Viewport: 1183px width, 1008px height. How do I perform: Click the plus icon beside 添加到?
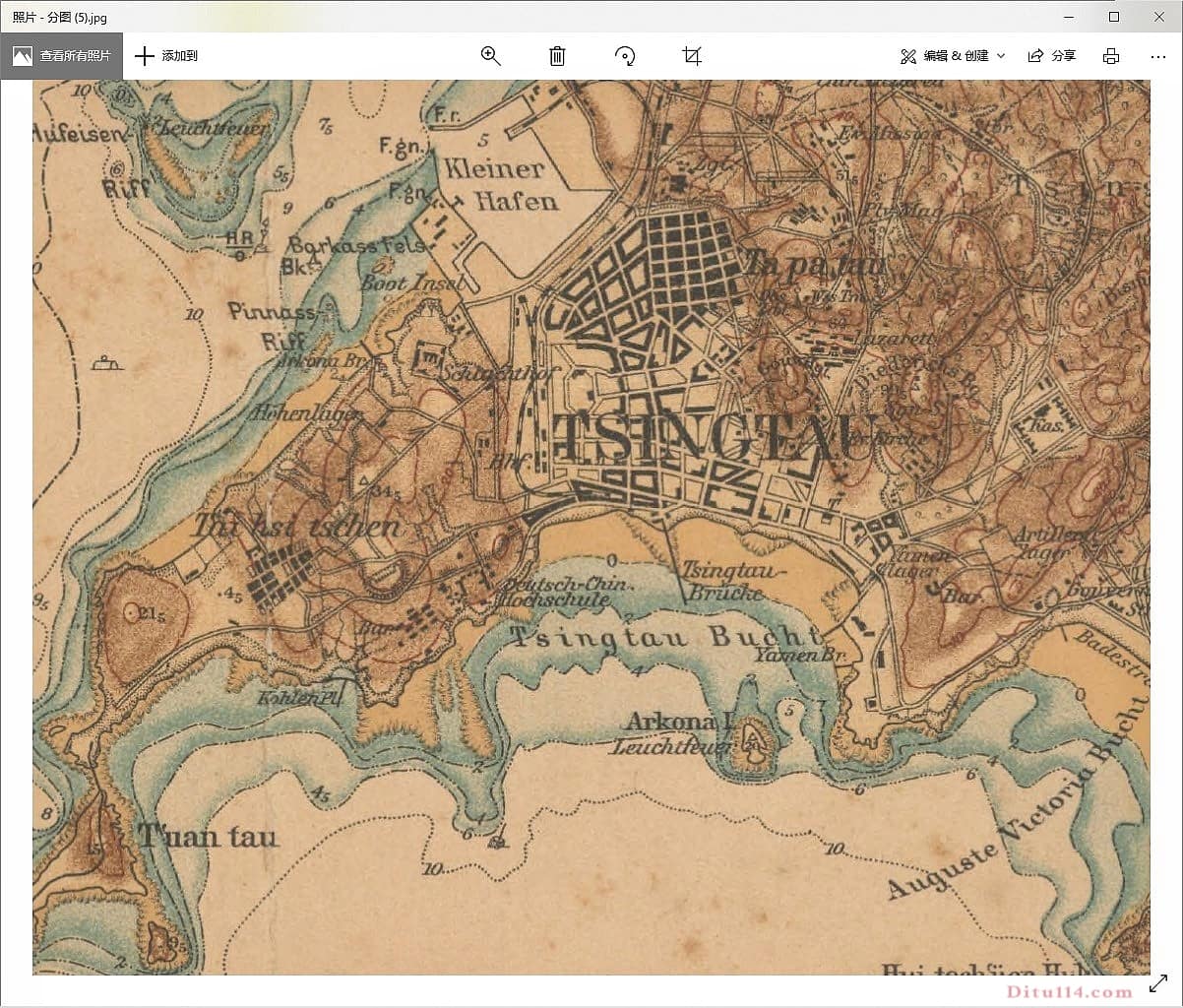coord(145,56)
